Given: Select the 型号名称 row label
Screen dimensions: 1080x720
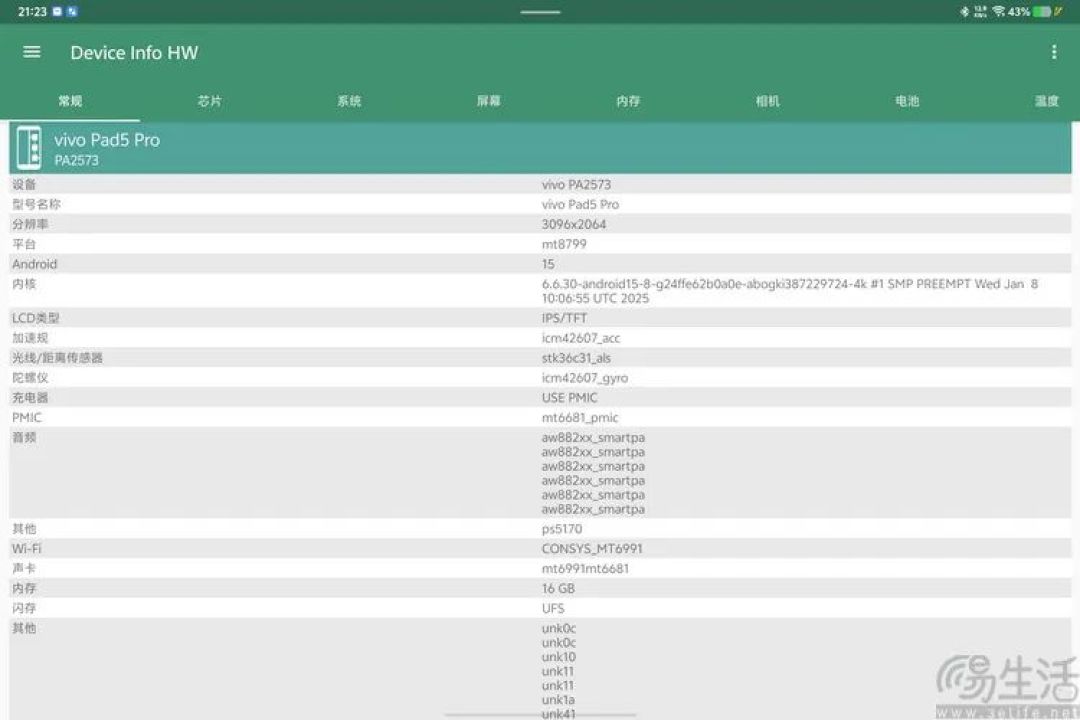Looking at the screenshot, I should (37, 204).
